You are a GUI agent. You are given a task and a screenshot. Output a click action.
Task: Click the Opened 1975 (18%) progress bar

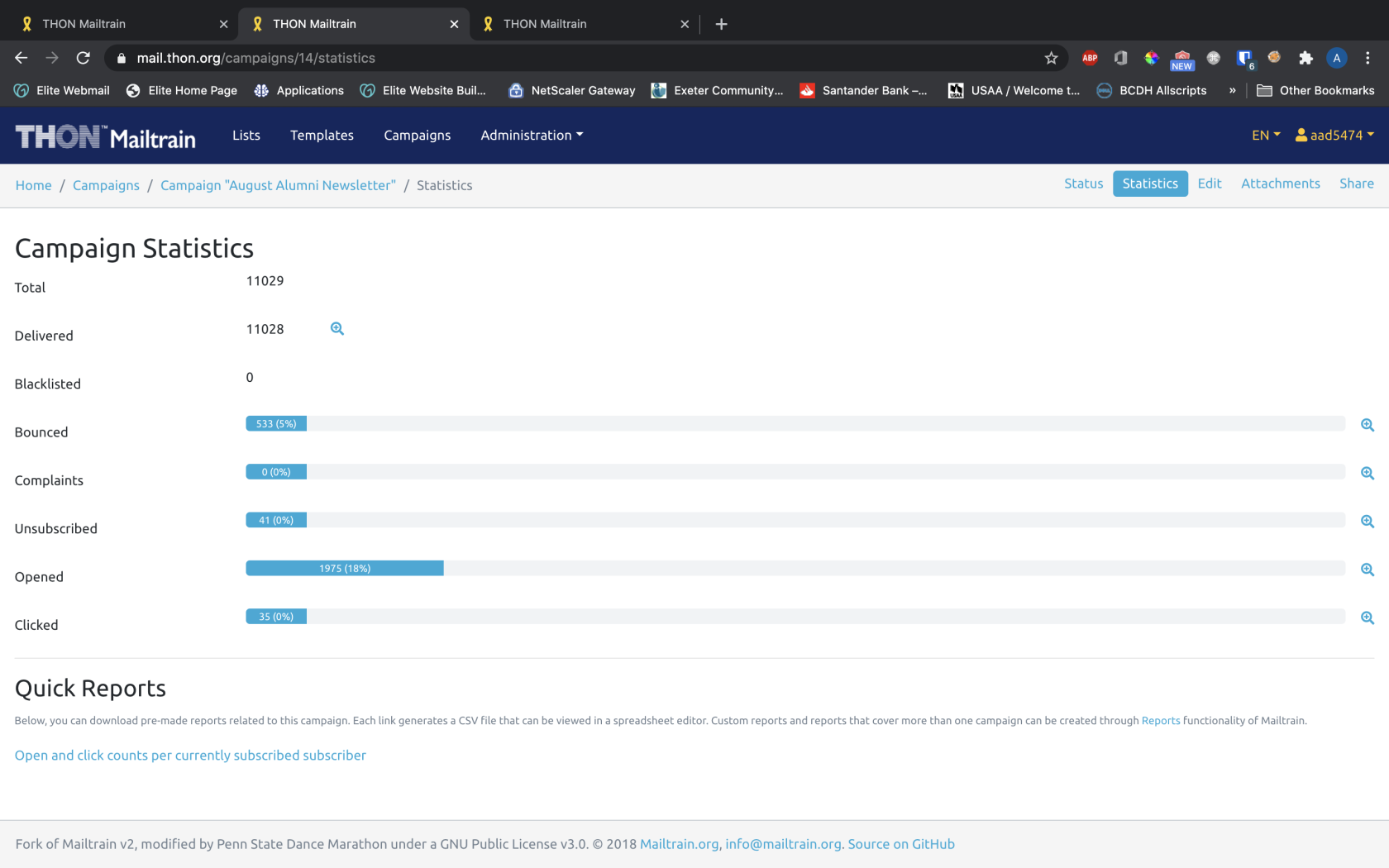tap(345, 568)
